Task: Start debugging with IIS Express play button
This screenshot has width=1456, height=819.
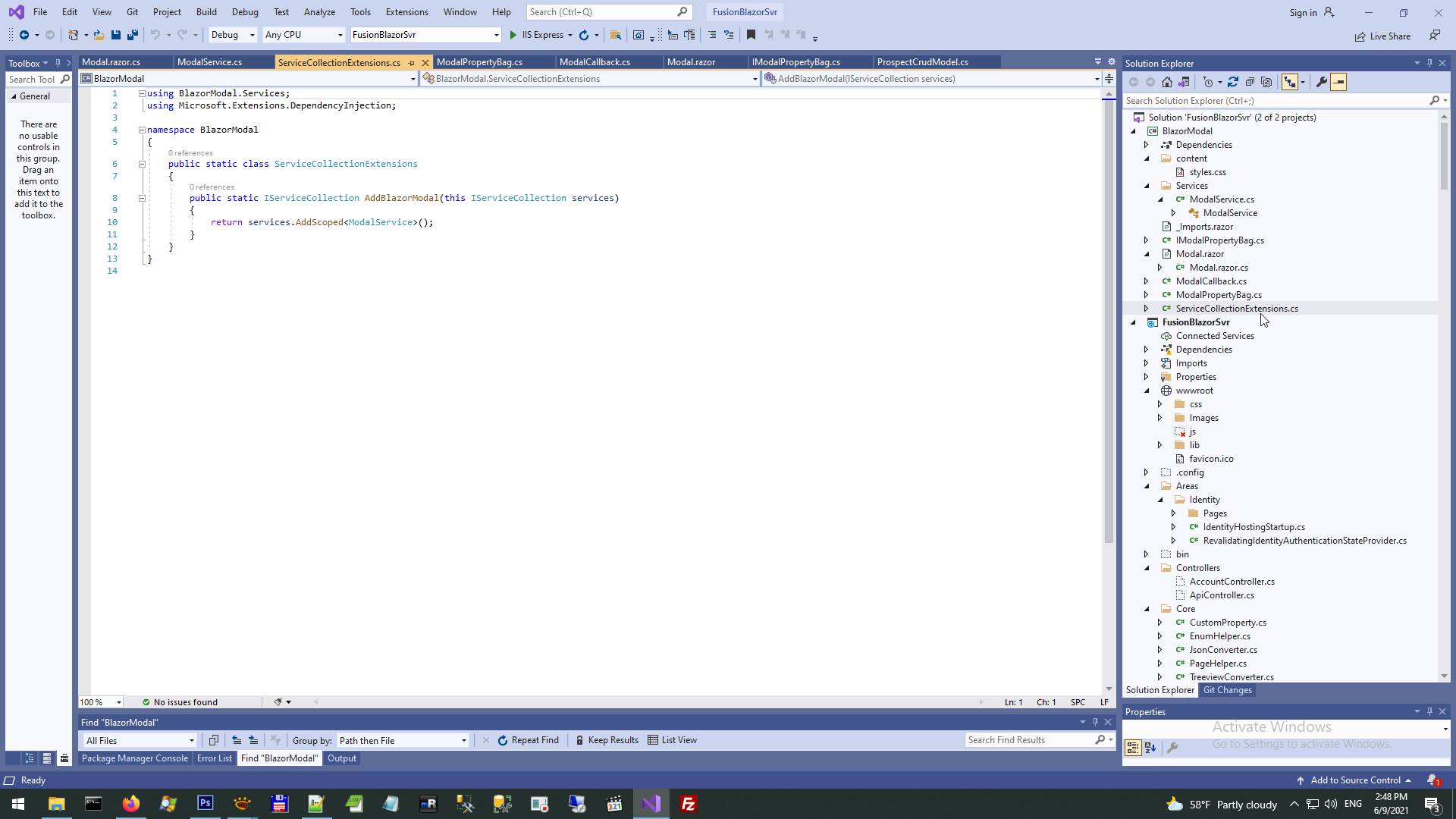Action: [x=513, y=35]
